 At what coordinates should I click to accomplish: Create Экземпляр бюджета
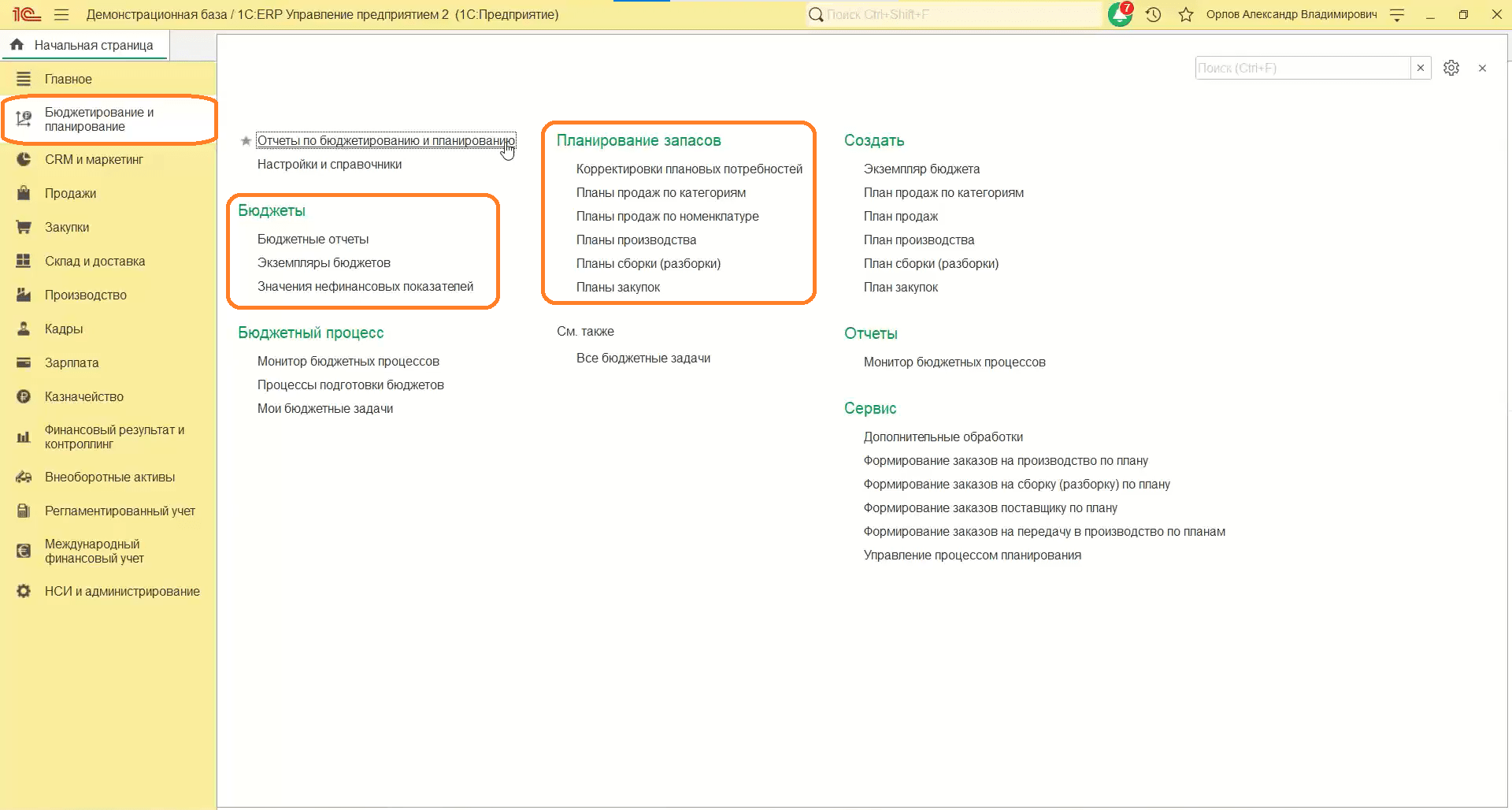point(921,169)
